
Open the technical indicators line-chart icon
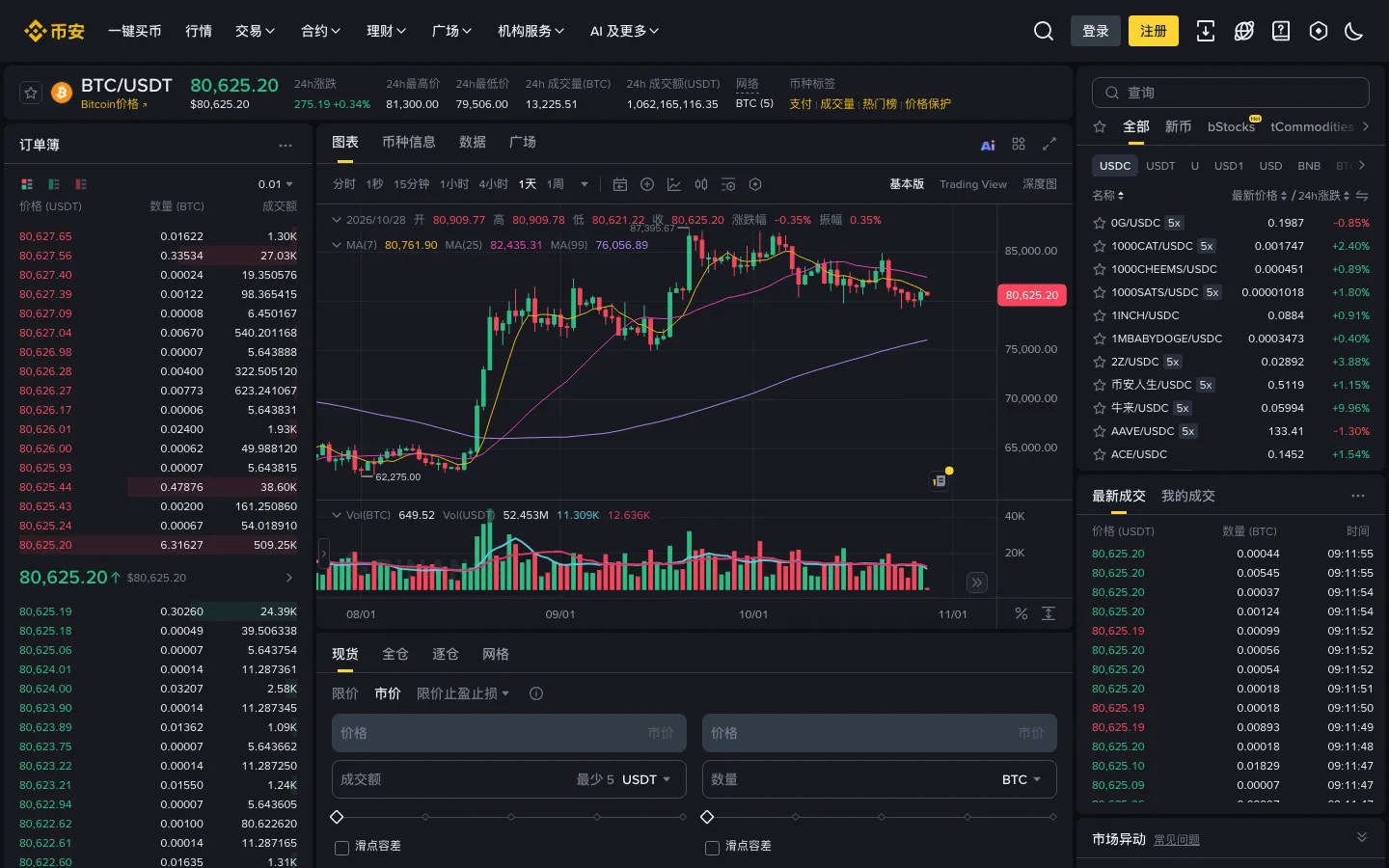[x=674, y=184]
